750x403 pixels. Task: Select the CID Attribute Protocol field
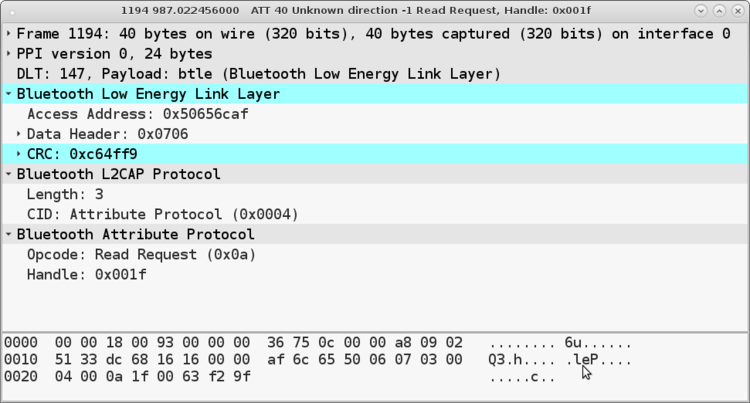click(162, 214)
